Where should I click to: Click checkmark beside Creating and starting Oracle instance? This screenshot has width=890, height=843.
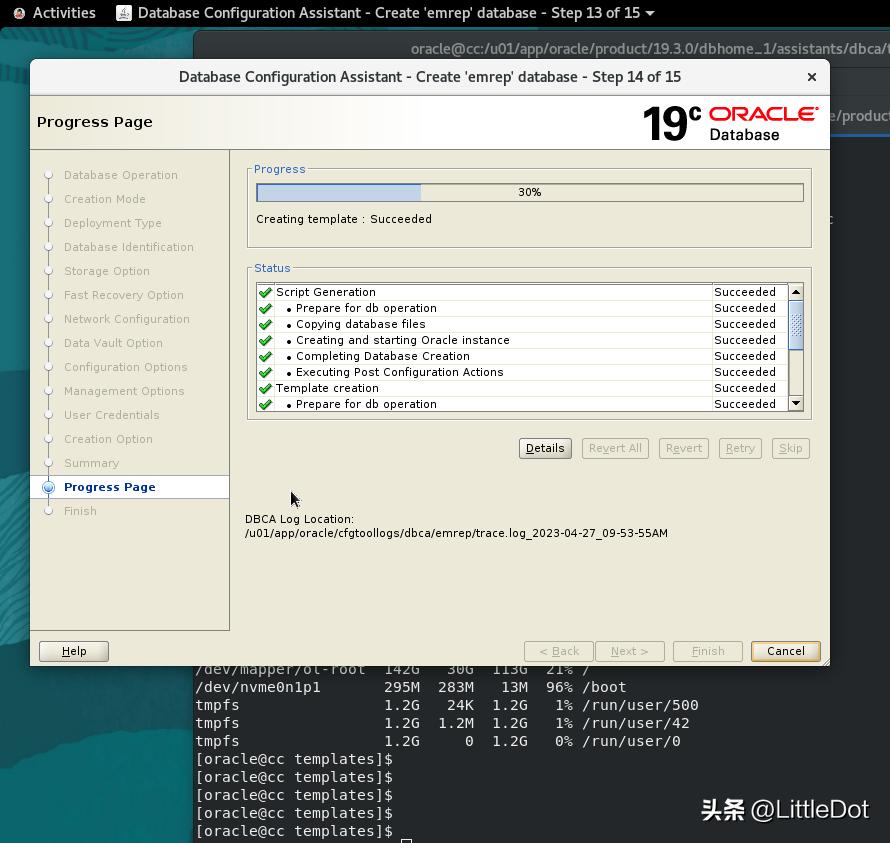(265, 340)
